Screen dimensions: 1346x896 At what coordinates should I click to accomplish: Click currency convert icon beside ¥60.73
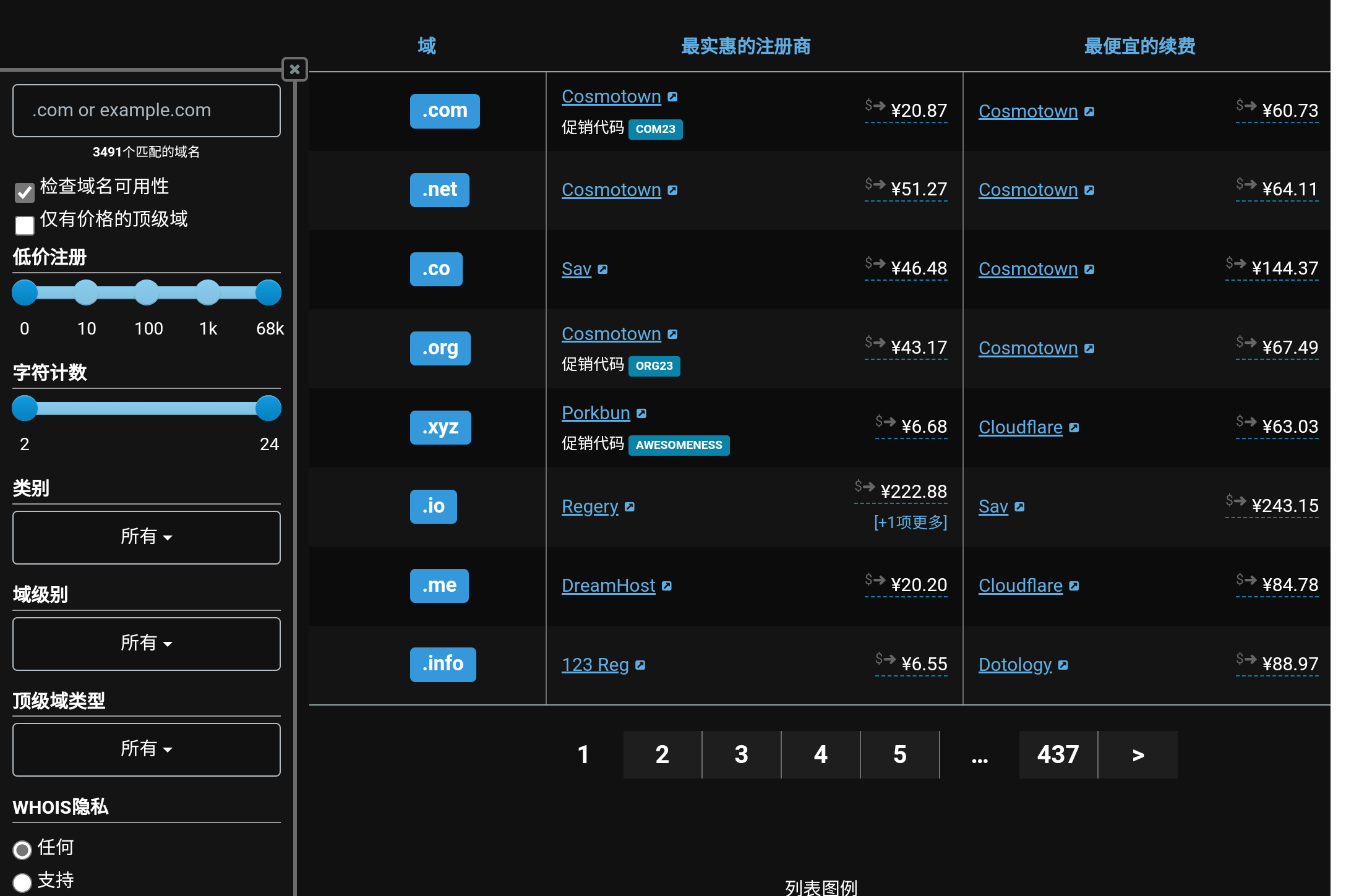point(1246,105)
